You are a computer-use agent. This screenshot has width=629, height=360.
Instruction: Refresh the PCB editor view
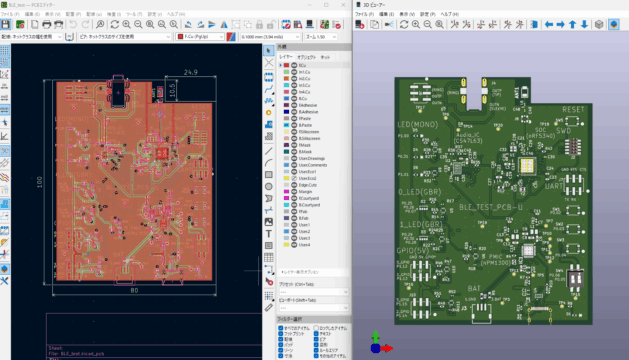point(114,24)
